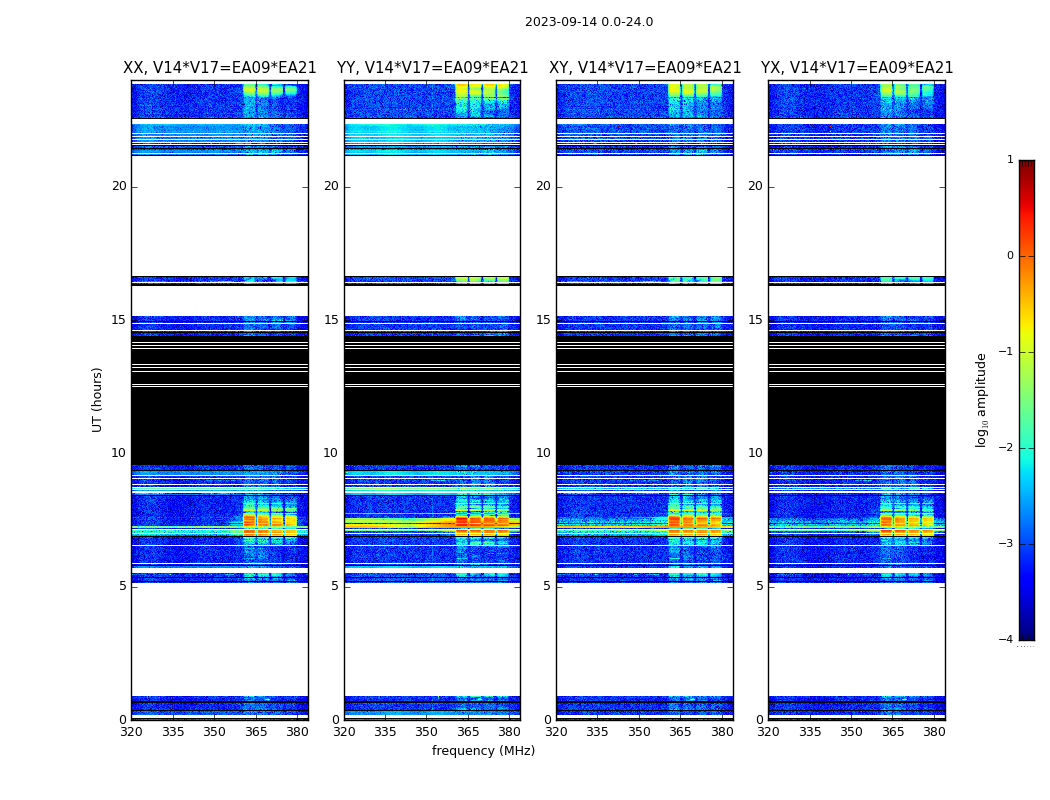Click the frequency (MHz) x-axis label
The height and width of the screenshot is (800, 1050).
(x=483, y=751)
